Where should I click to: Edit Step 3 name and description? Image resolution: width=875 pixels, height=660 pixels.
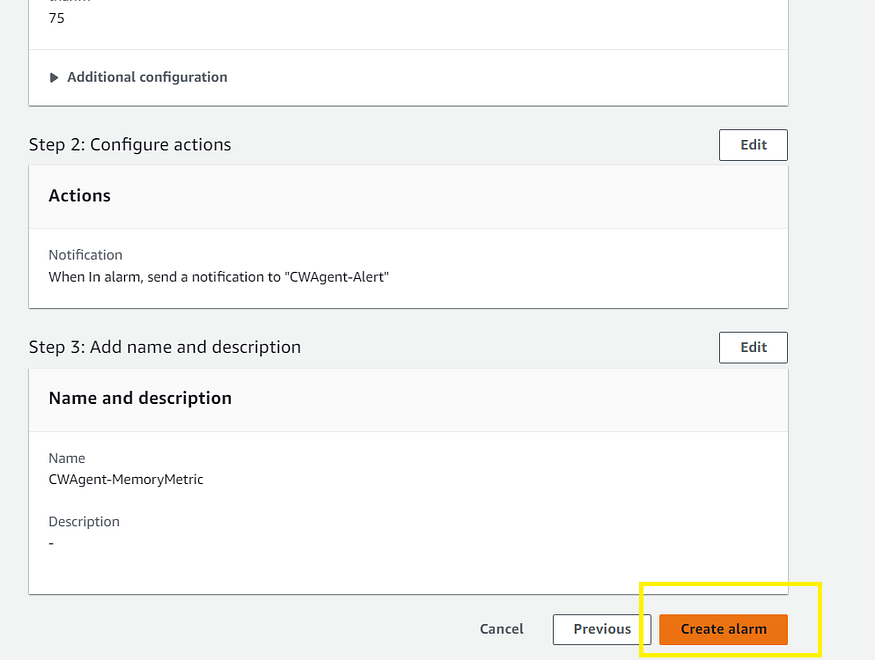click(753, 347)
